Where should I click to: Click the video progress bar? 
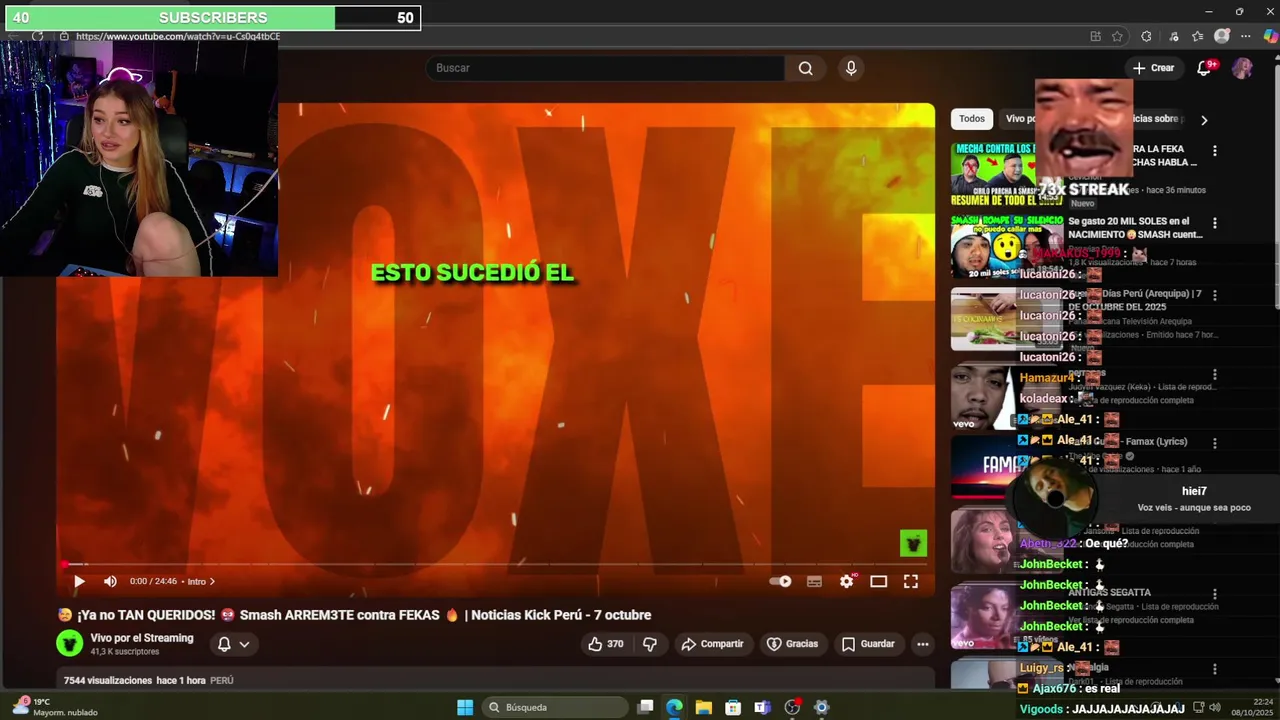(x=495, y=564)
